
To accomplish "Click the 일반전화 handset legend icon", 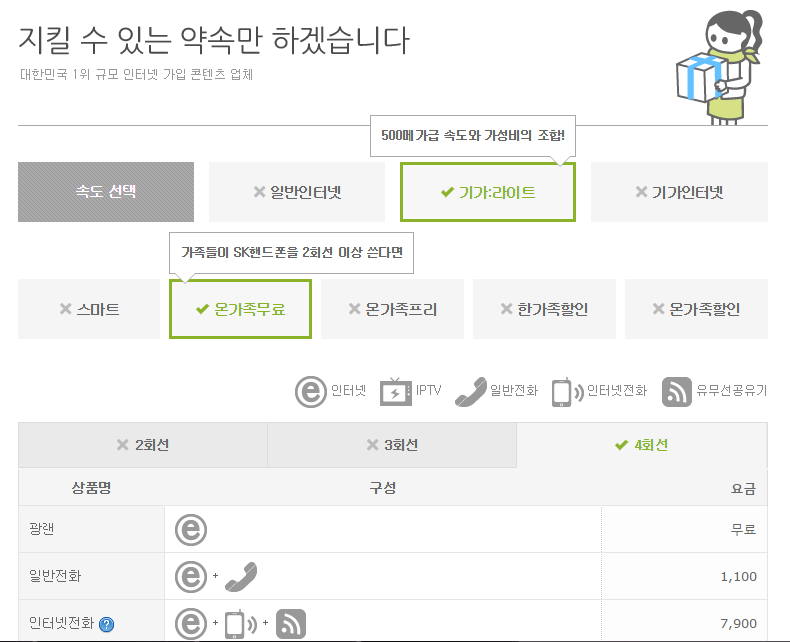I will [470, 391].
